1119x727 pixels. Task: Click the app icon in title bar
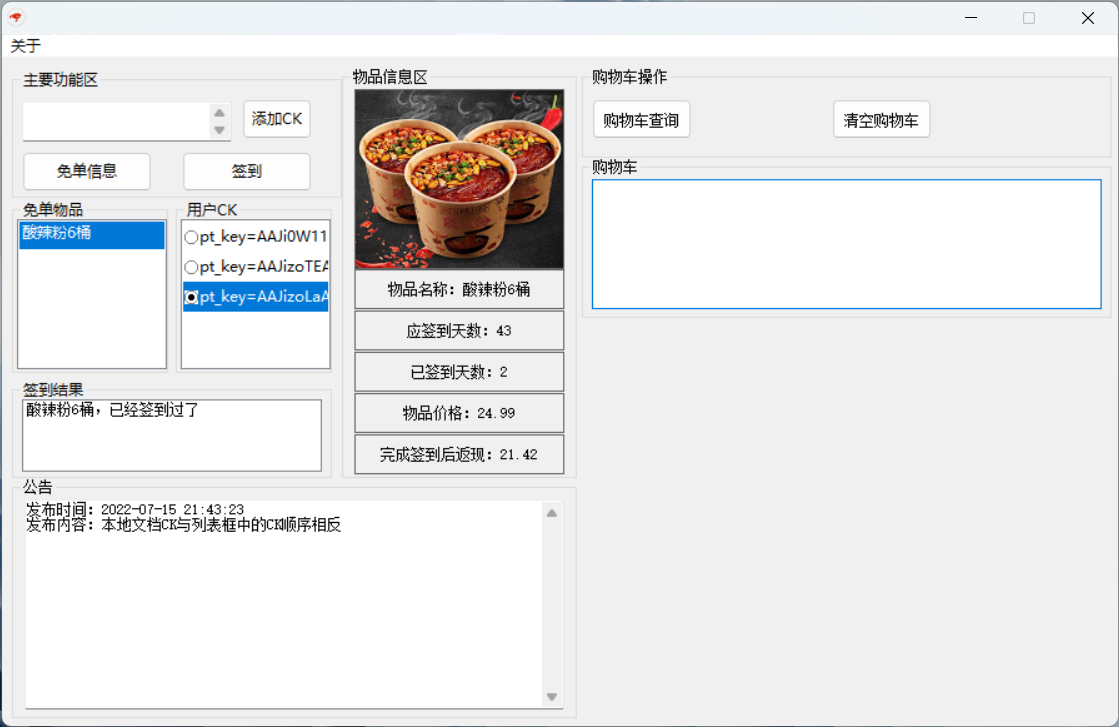point(16,17)
